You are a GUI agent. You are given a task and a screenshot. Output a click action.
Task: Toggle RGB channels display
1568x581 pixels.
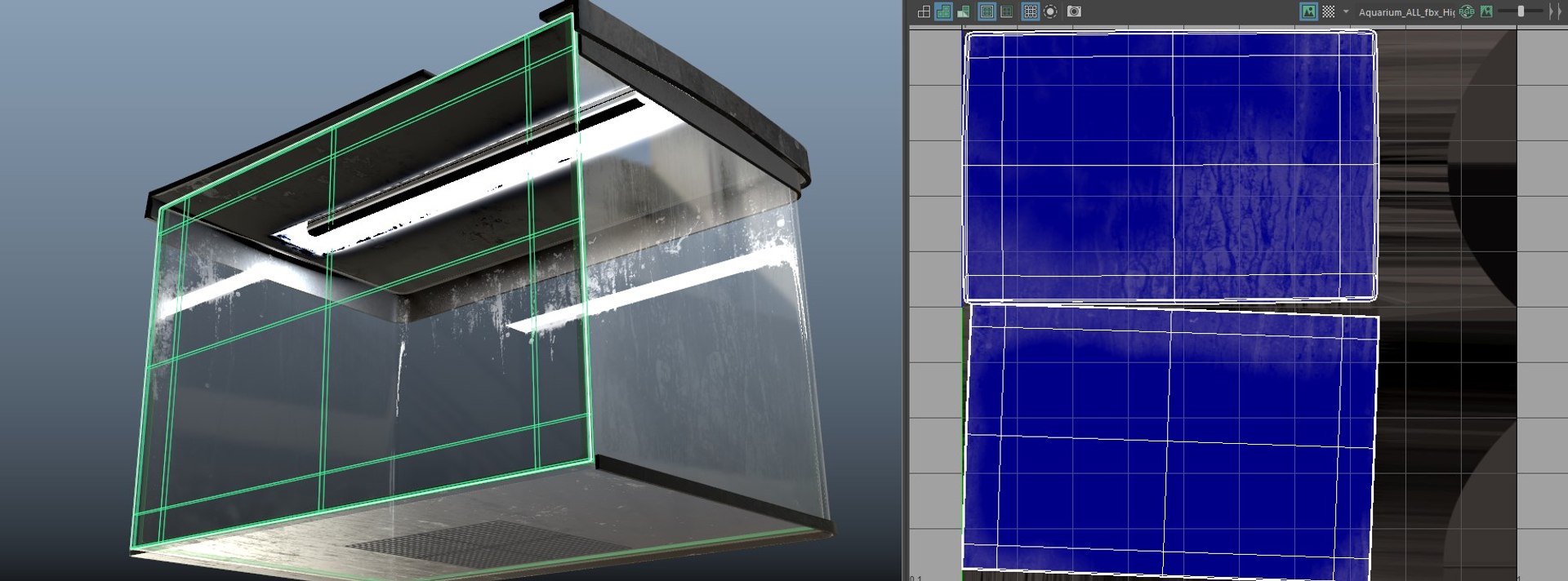tap(1467, 11)
